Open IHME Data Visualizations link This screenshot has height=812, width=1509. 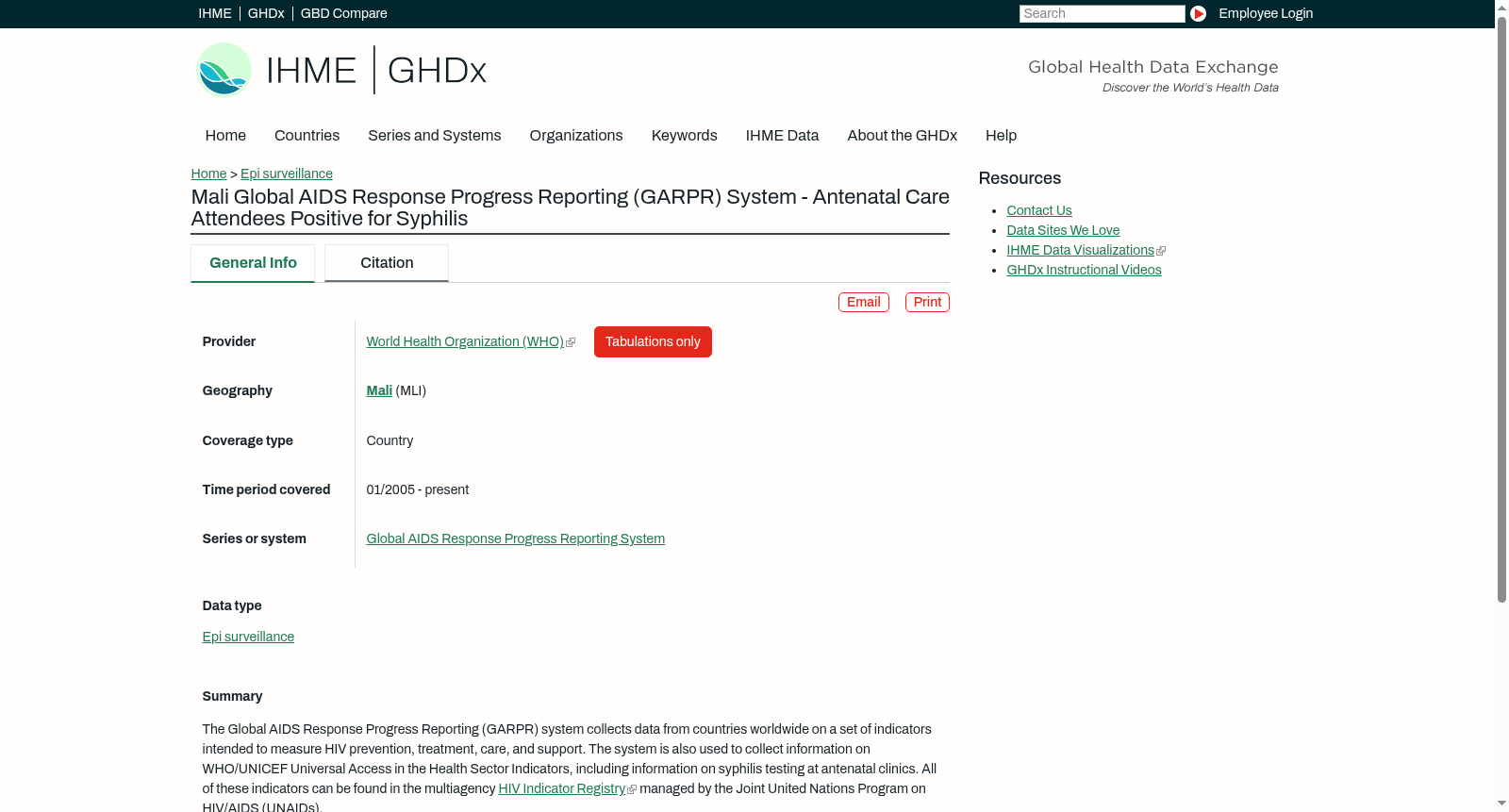(x=1080, y=250)
